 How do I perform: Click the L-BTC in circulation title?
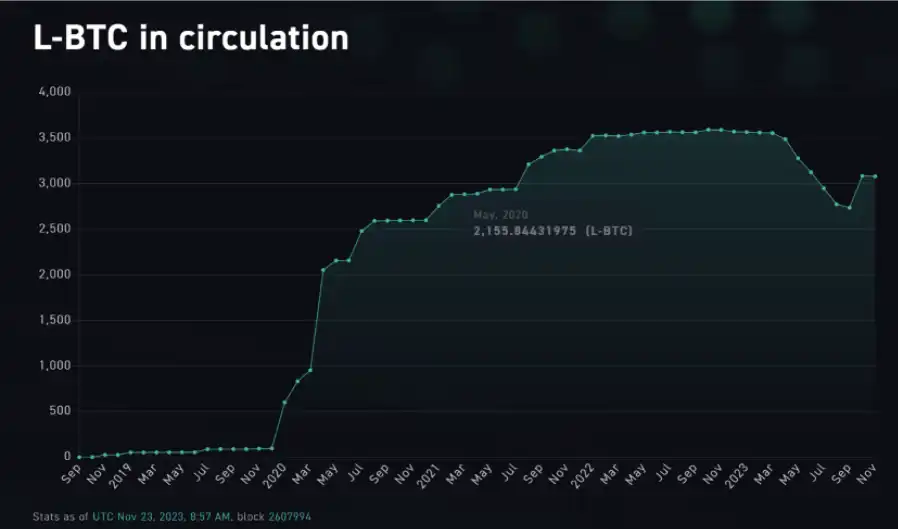[191, 37]
